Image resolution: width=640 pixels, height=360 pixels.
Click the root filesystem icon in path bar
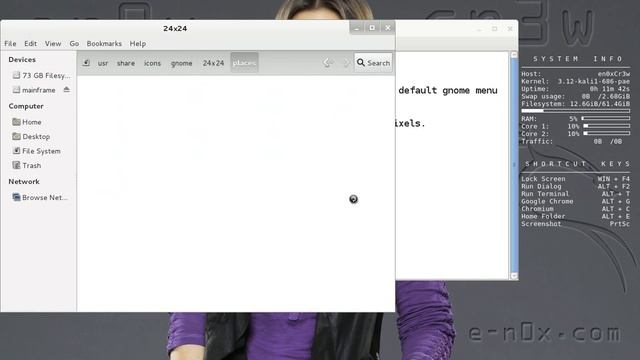coord(86,63)
